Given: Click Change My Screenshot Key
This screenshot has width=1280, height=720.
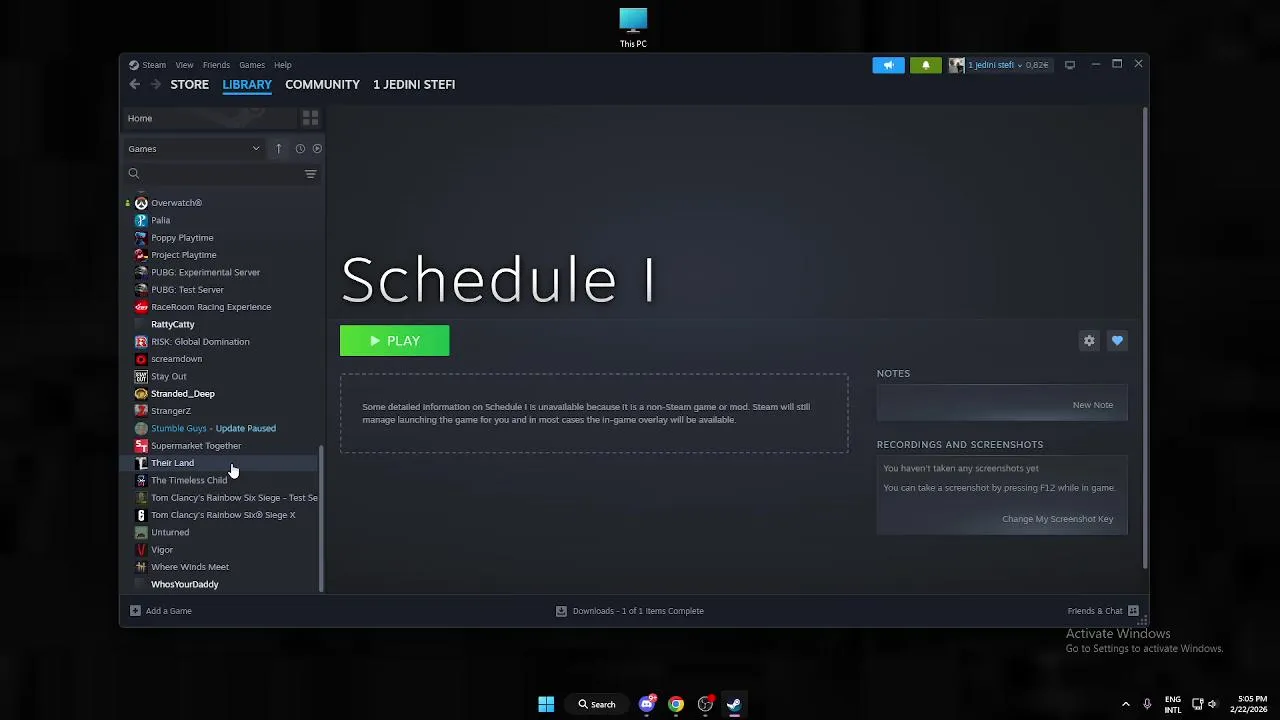Looking at the screenshot, I should coord(1057,519).
